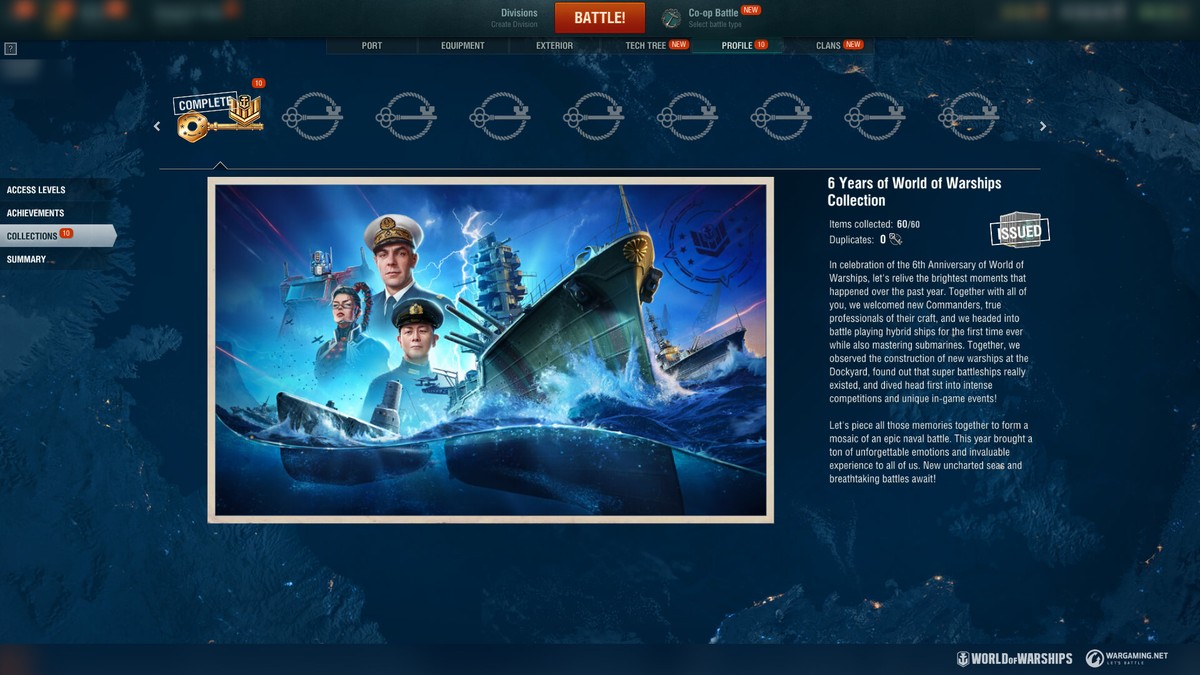Open Achievements in sidebar
Screen dimensions: 1200x675
coord(56,213)
